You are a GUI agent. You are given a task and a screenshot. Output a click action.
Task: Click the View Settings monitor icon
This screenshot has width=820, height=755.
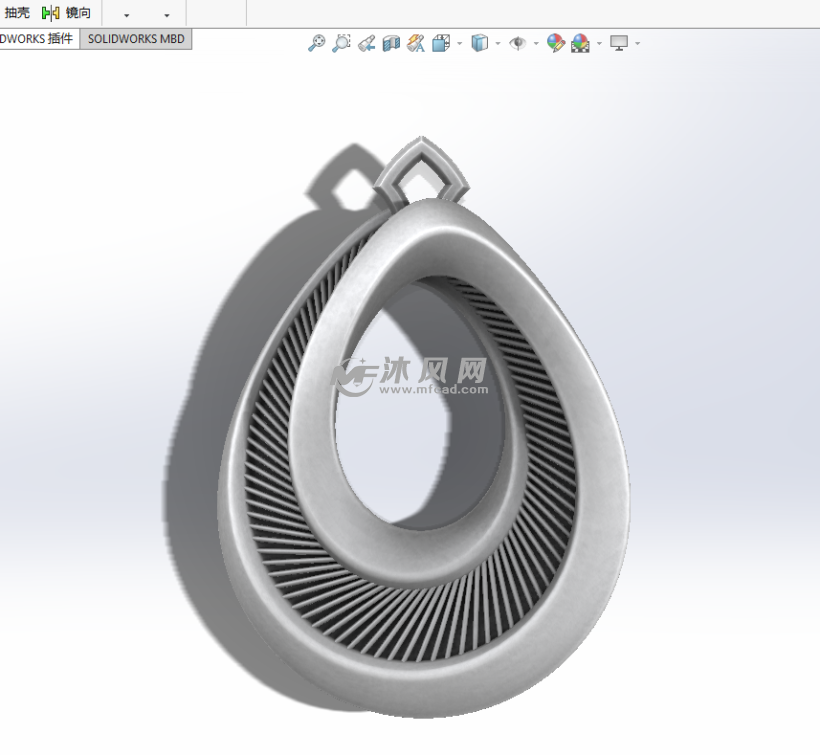click(x=619, y=43)
